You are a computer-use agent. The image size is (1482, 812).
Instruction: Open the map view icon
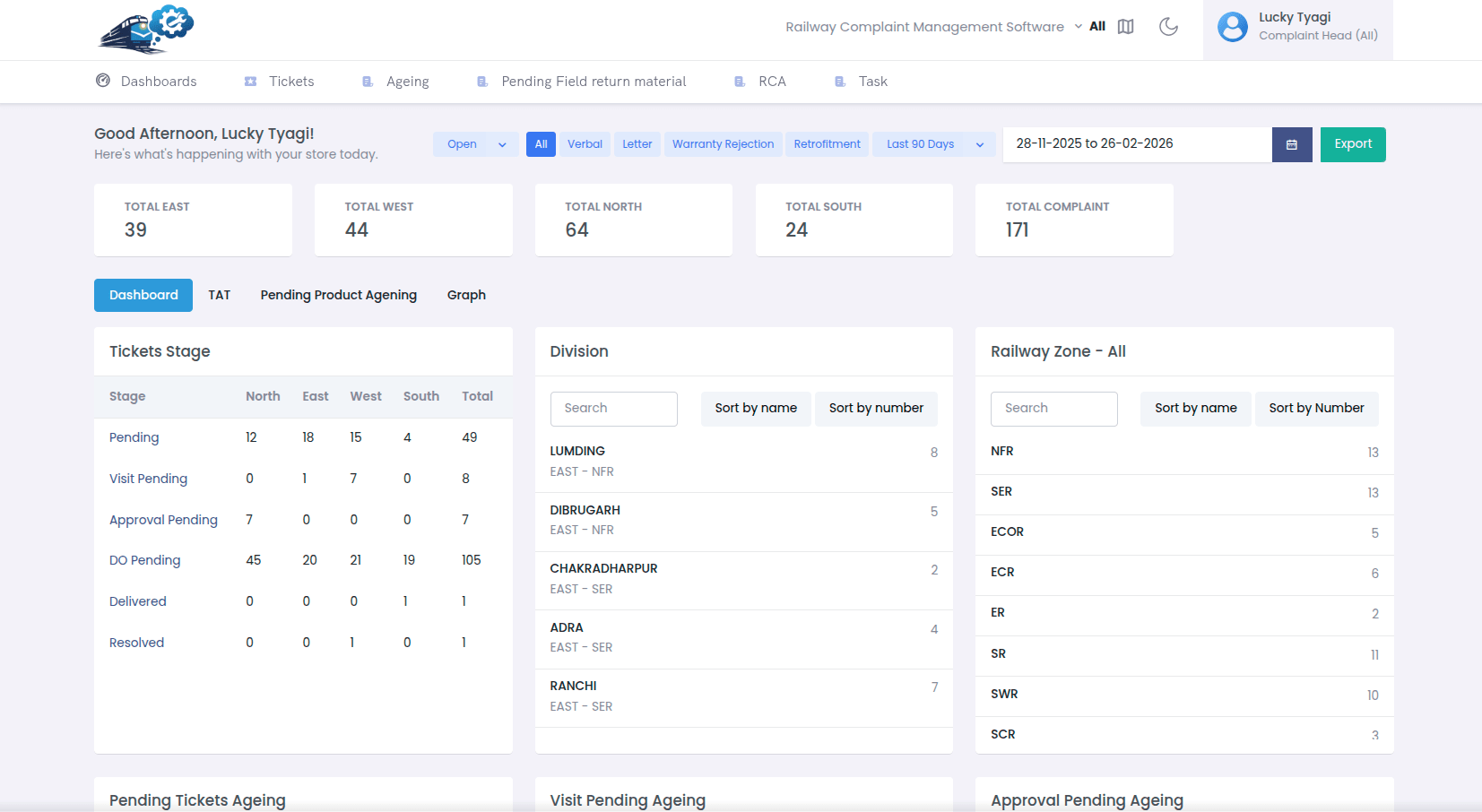[1125, 27]
